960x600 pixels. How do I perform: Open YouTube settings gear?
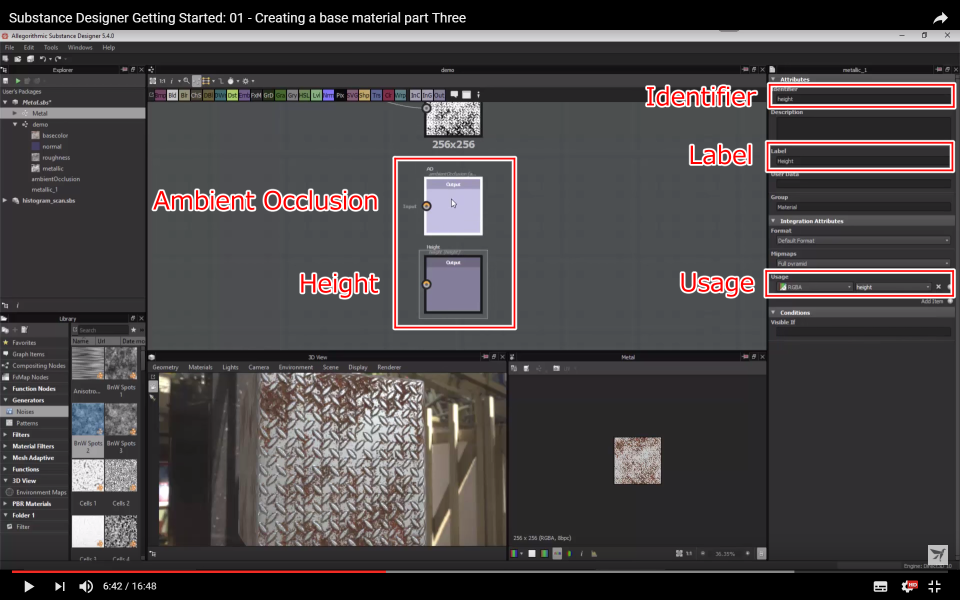[909, 586]
